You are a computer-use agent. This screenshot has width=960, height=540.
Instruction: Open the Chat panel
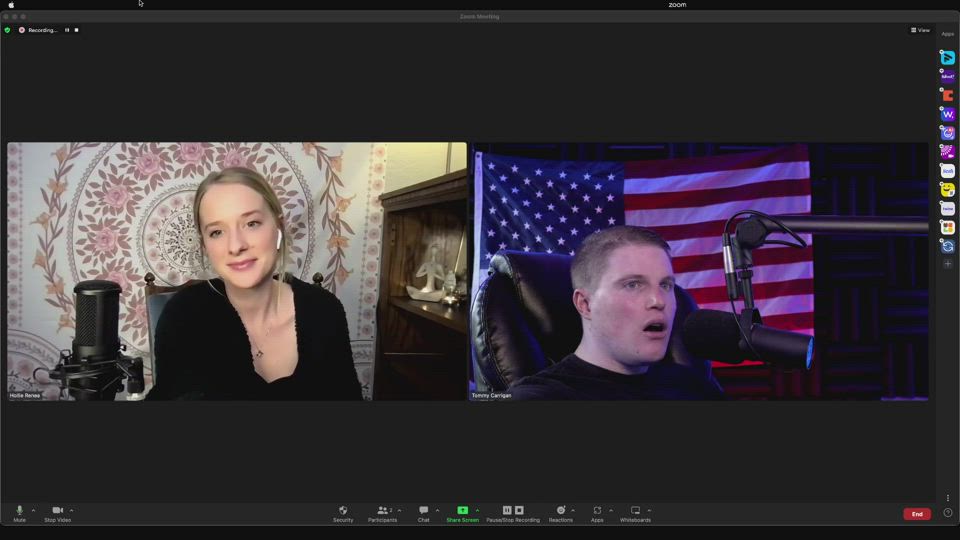[423, 513]
